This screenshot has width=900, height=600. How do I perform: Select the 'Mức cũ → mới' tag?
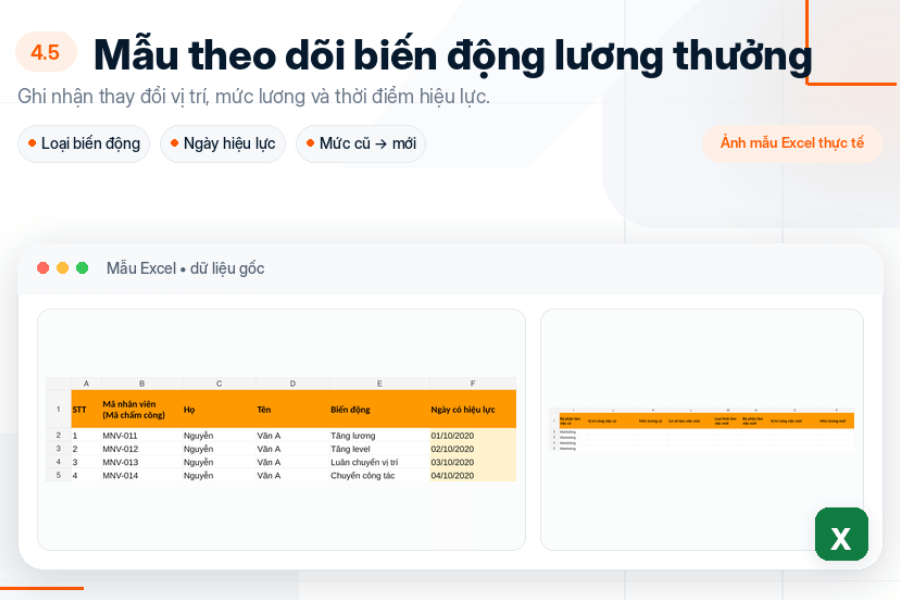click(x=361, y=144)
